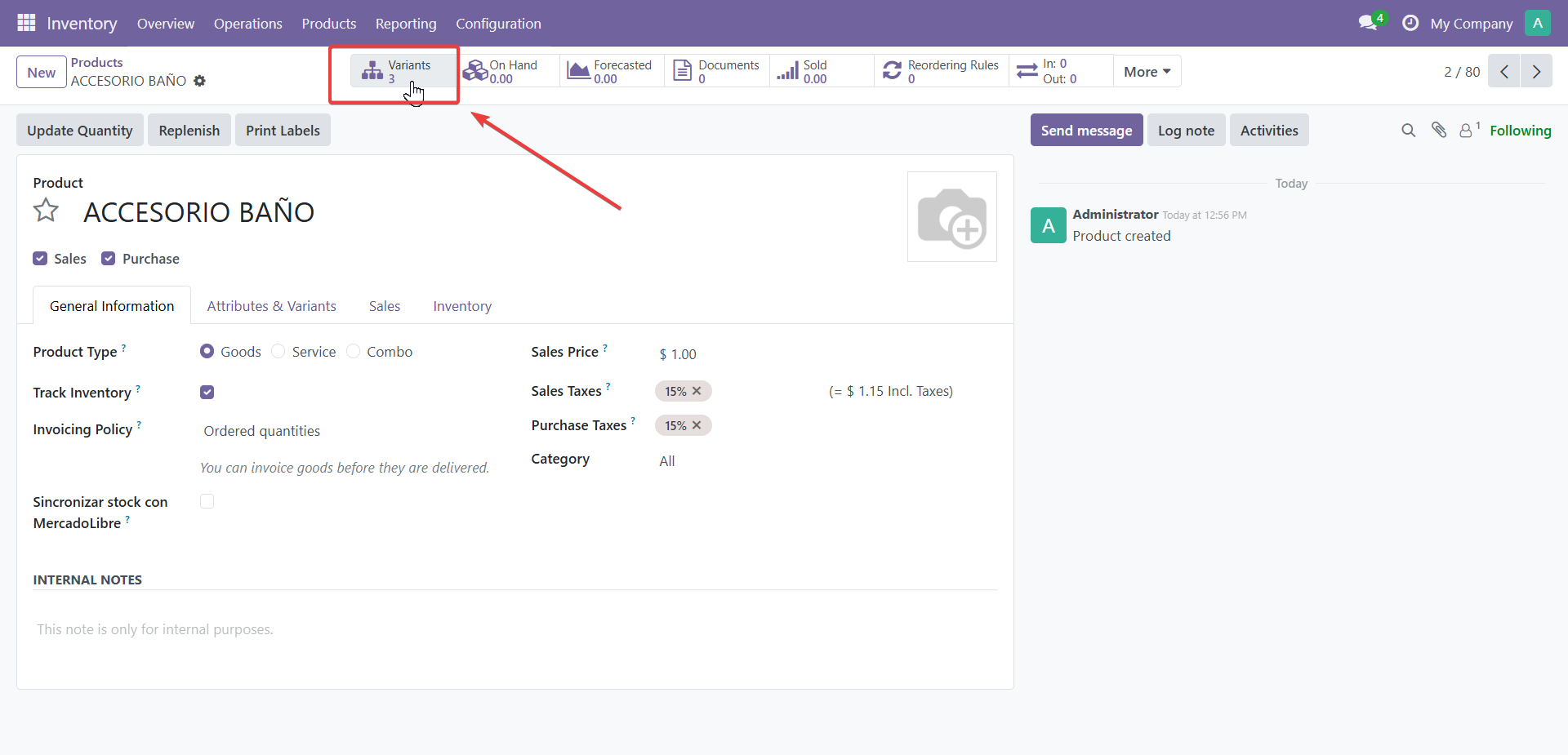This screenshot has width=1568, height=755.
Task: Uncheck Track Inventory checkbox
Action: [x=207, y=393]
